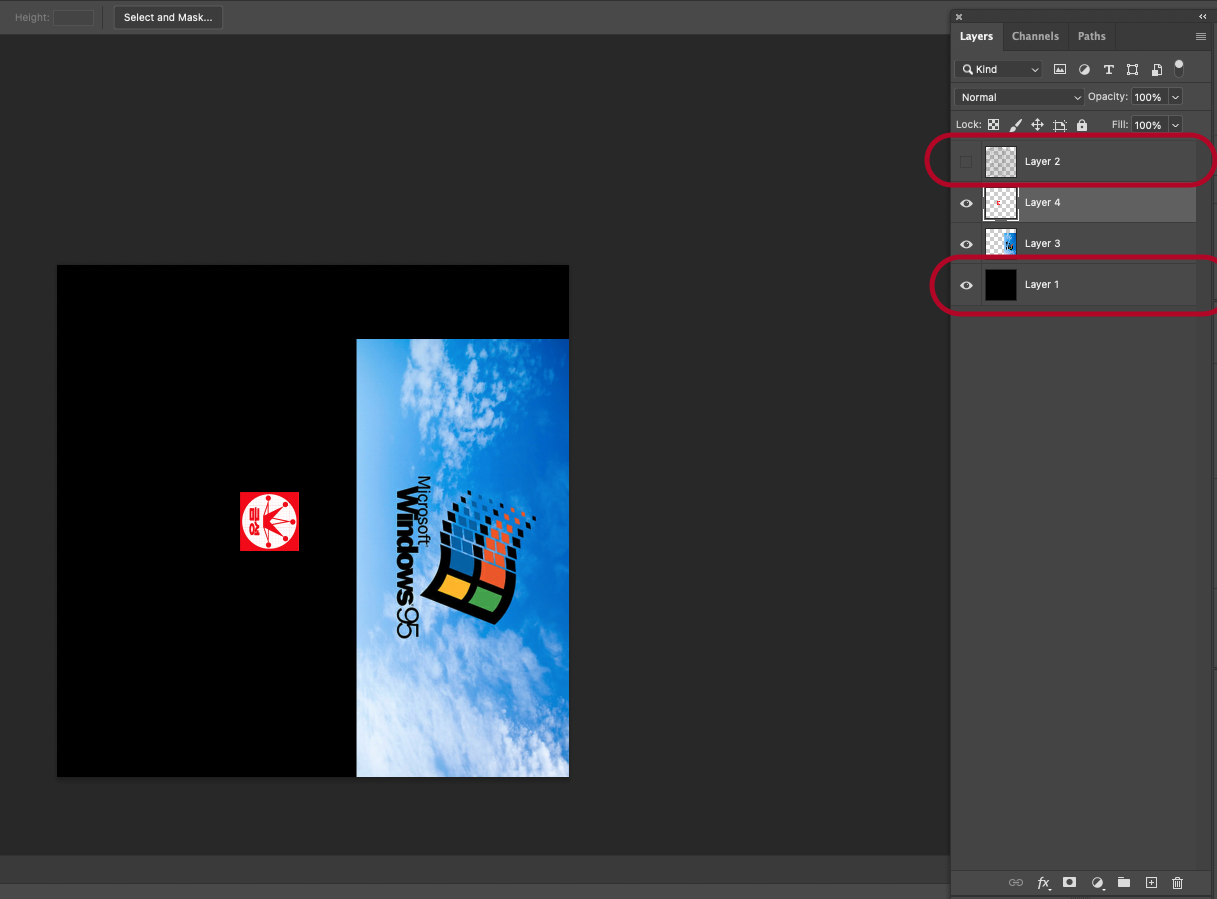Filter layers by shape layers icon
The width and height of the screenshot is (1217, 899).
pyautogui.click(x=1132, y=69)
